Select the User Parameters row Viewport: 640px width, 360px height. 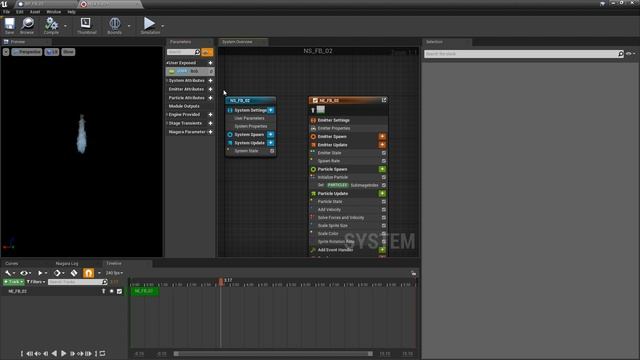click(x=251, y=118)
